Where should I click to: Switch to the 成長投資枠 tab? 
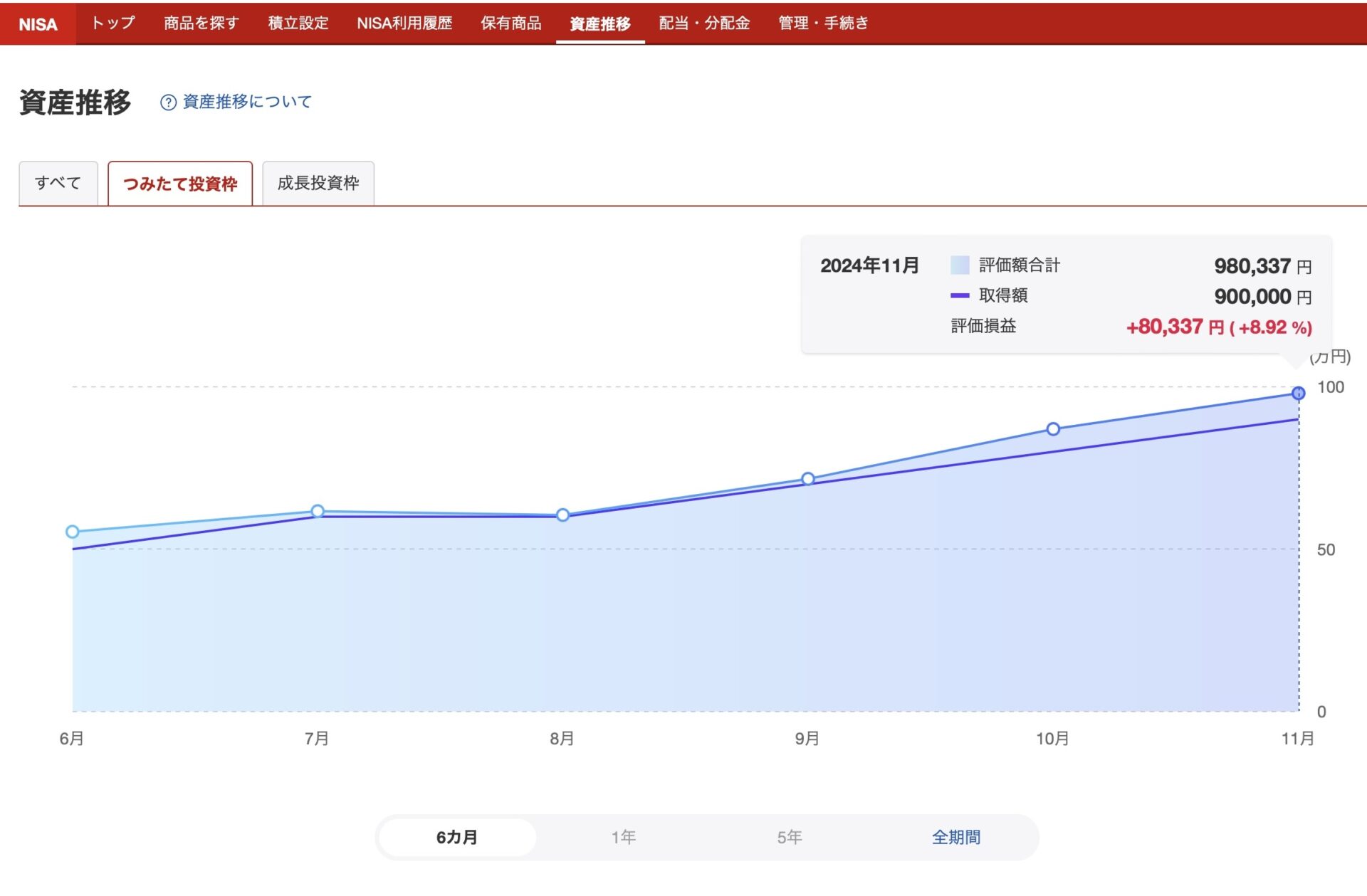coord(318,184)
